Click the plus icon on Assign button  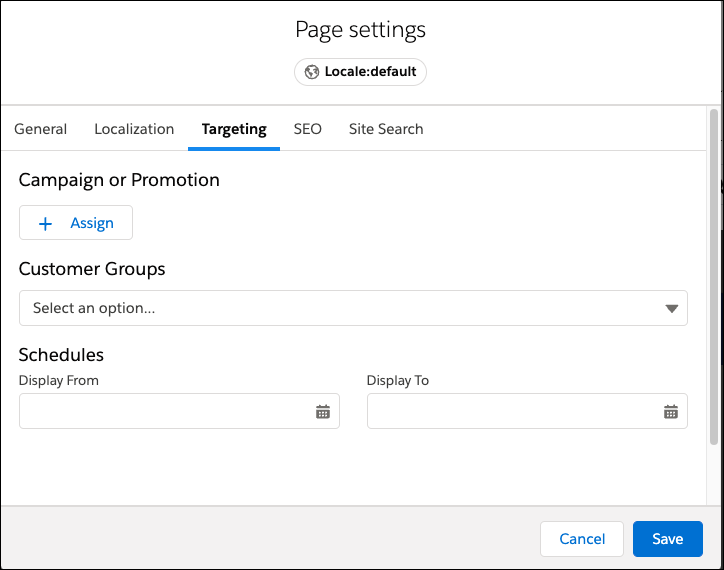coord(45,224)
